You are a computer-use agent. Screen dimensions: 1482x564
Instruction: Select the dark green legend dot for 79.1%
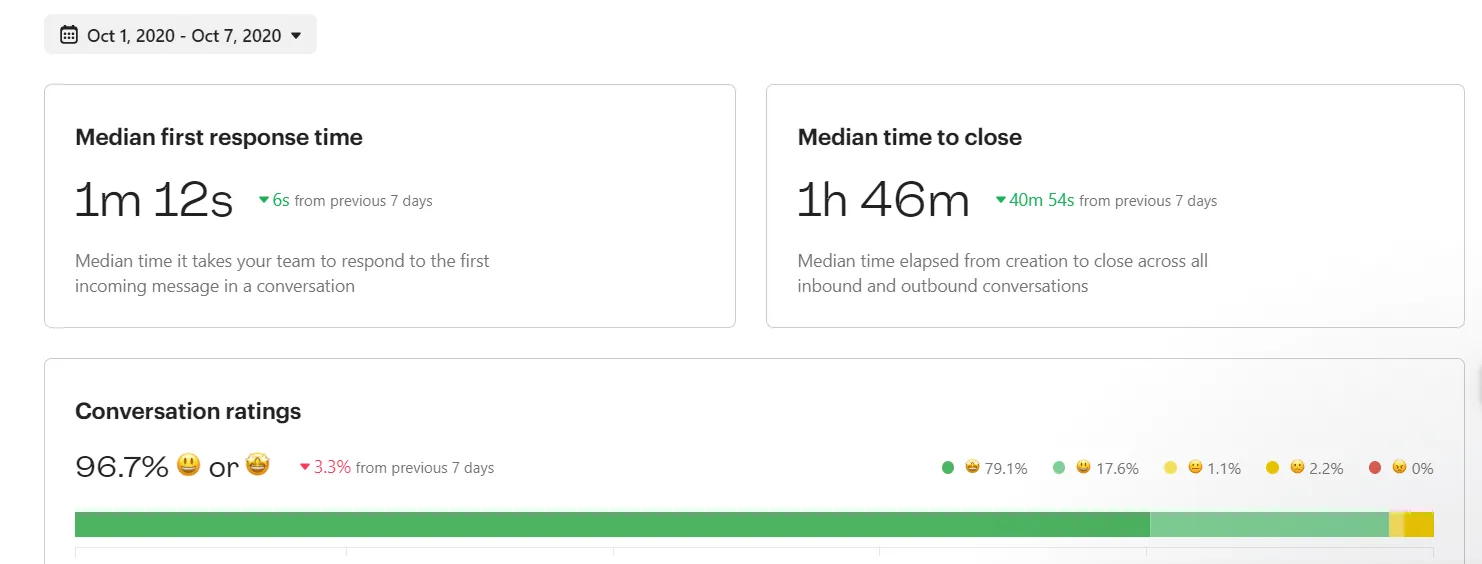(948, 467)
